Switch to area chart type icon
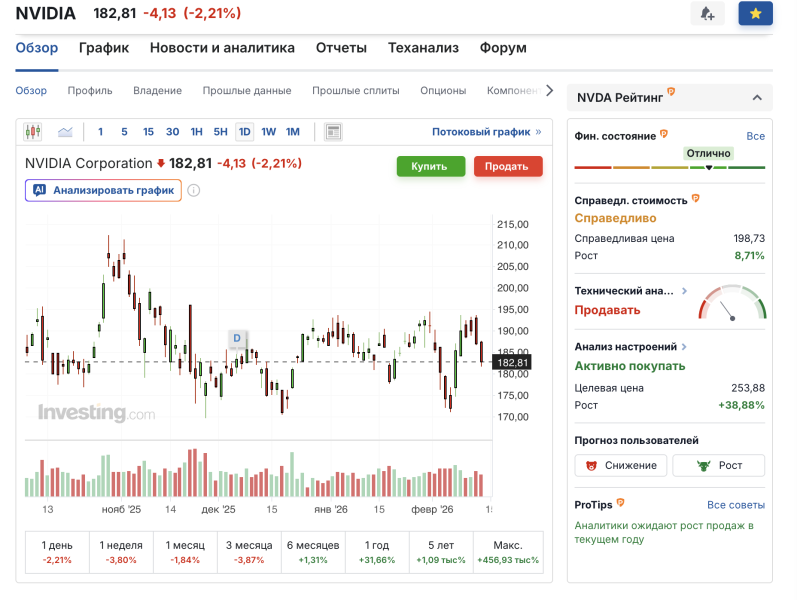The height and width of the screenshot is (600, 797). tap(65, 132)
